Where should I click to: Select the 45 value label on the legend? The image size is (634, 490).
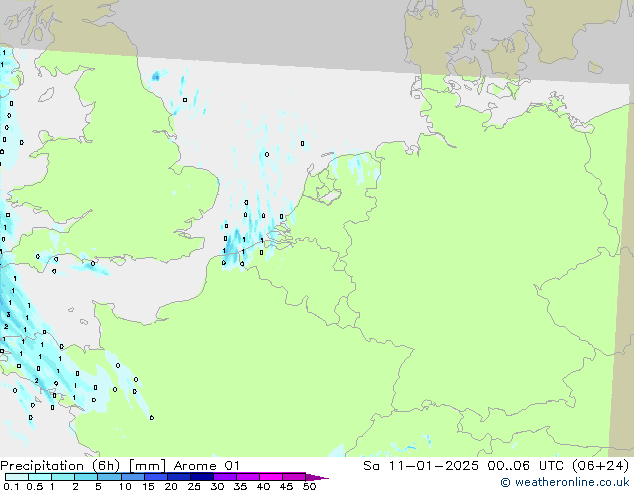click(286, 487)
